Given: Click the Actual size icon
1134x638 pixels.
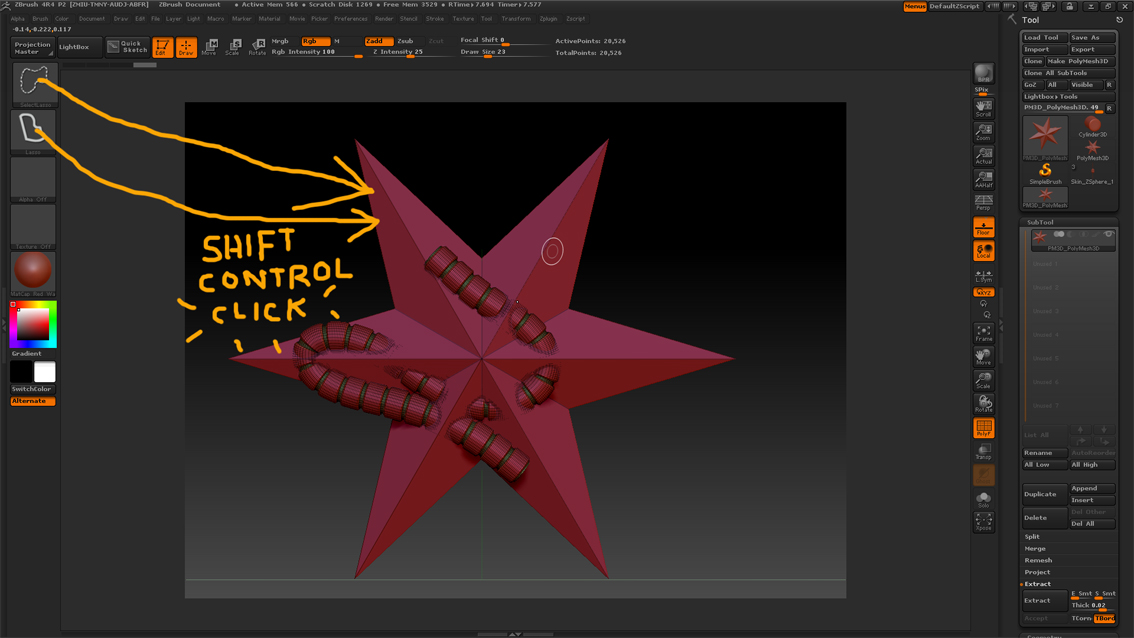Looking at the screenshot, I should click(984, 156).
